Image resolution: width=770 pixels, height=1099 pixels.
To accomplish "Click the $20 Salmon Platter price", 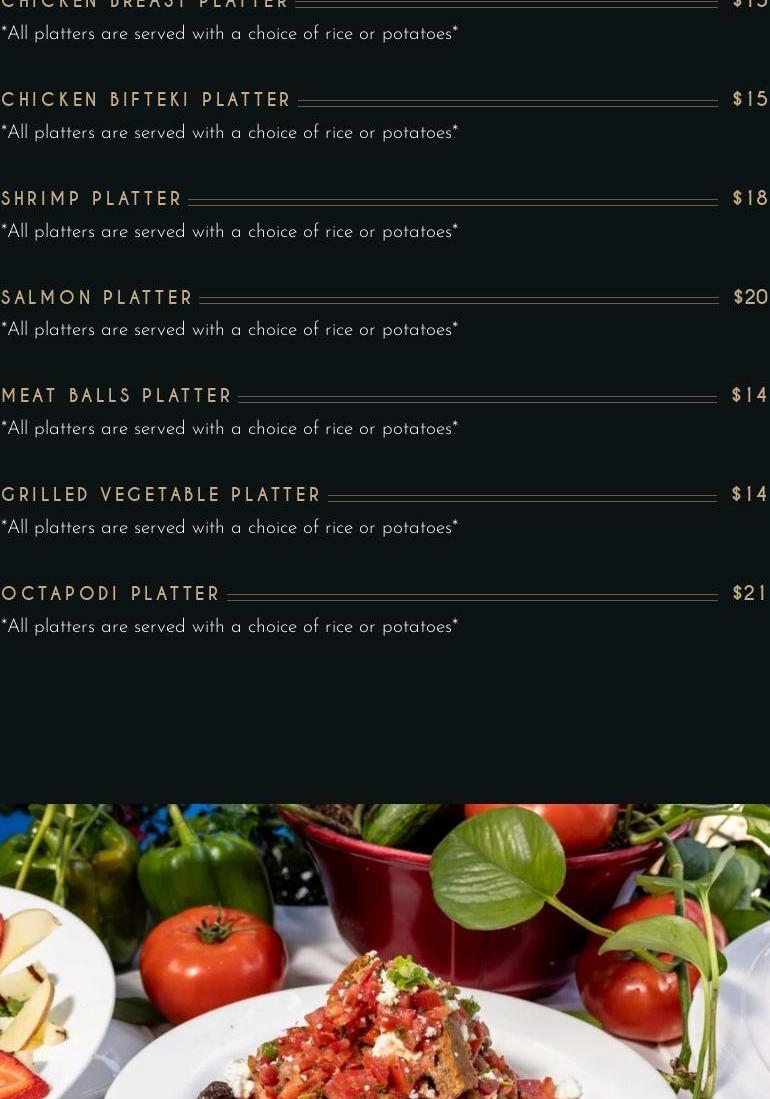I will 750,297.
